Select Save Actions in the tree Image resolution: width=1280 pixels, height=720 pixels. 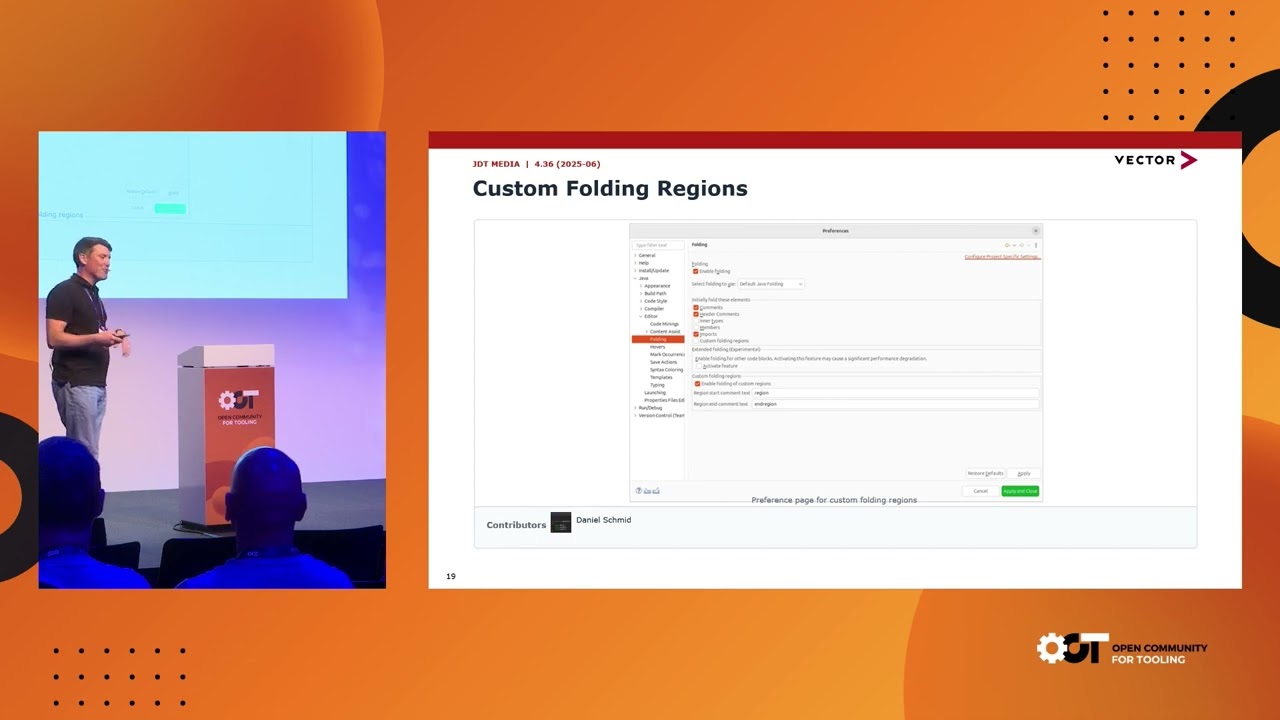click(x=663, y=362)
